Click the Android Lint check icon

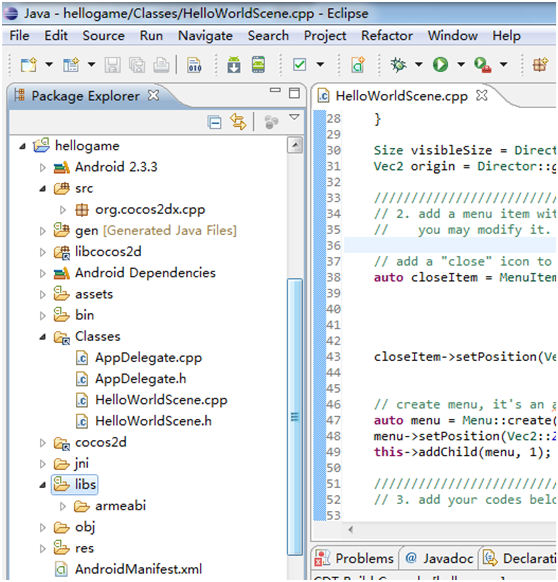(x=299, y=65)
